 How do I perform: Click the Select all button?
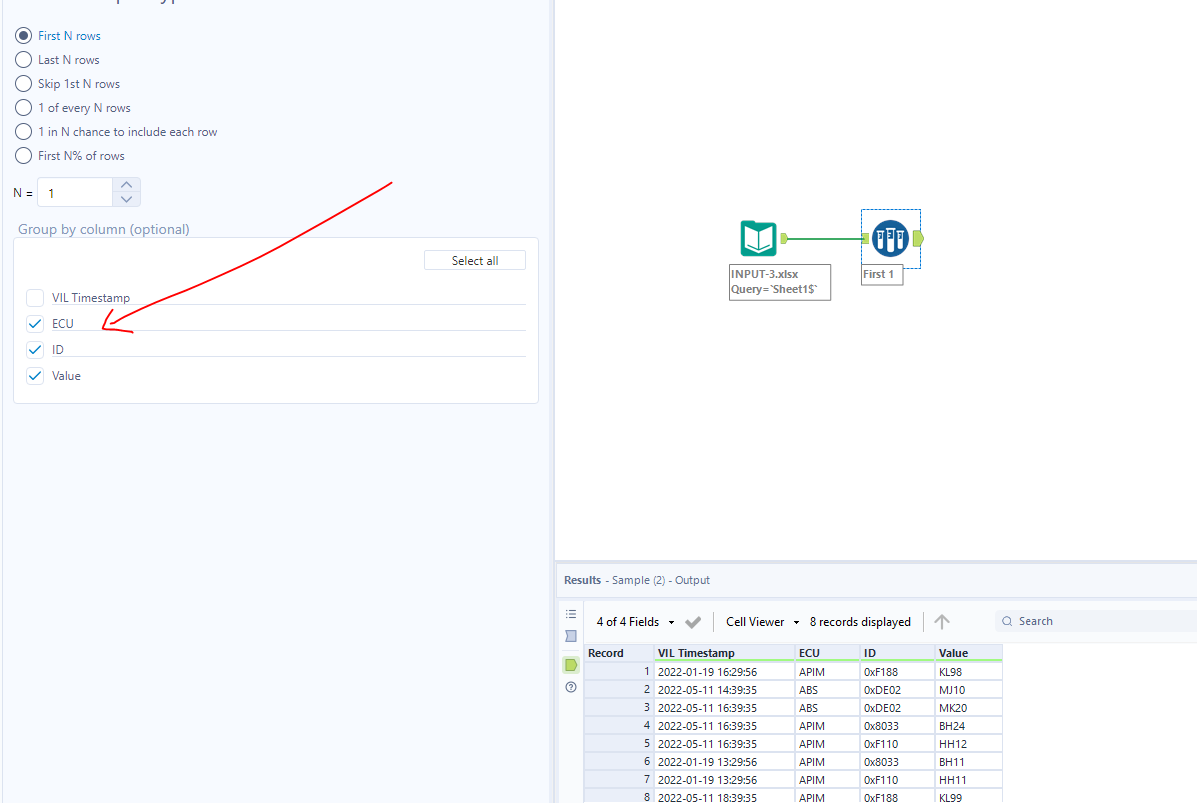[474, 259]
